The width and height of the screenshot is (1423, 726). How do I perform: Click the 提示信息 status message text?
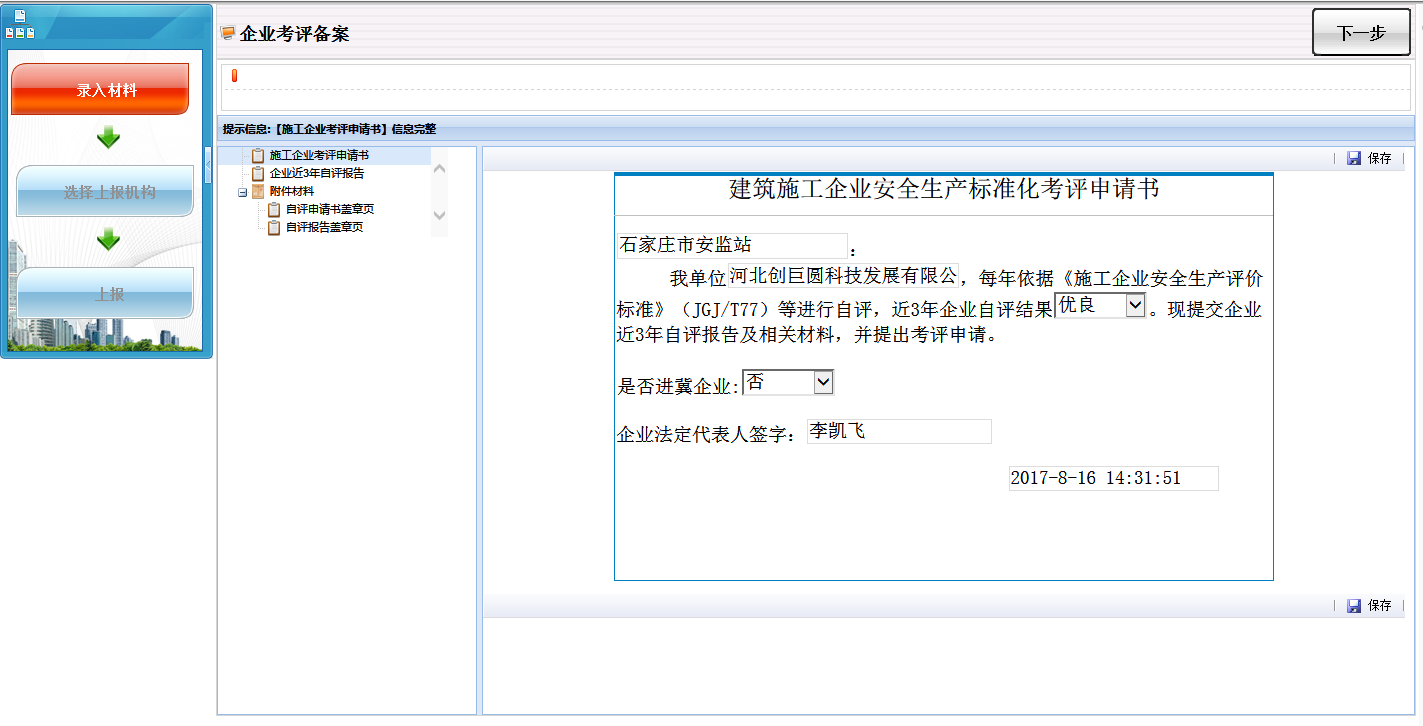coord(329,129)
